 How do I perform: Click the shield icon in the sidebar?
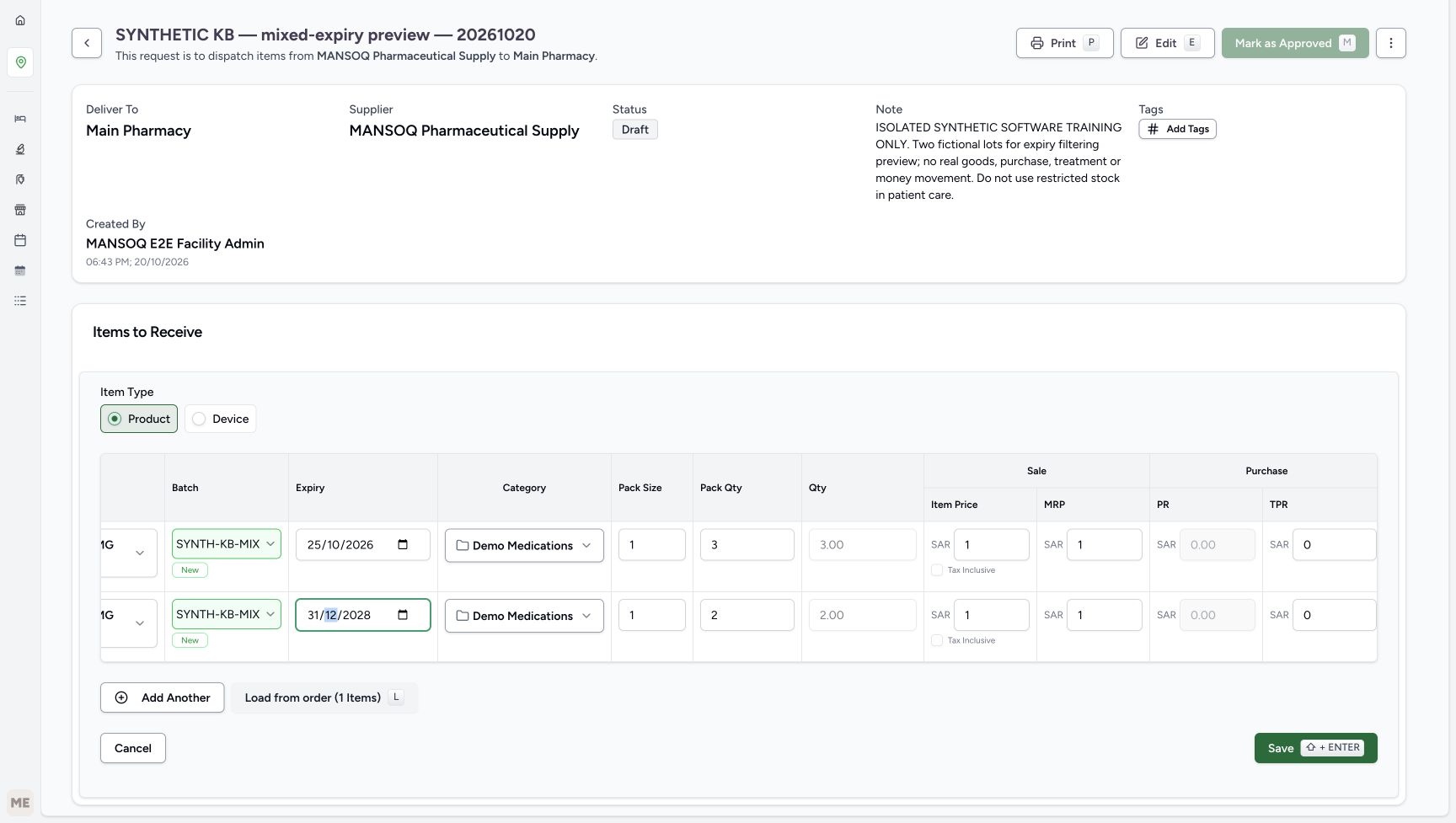20,179
